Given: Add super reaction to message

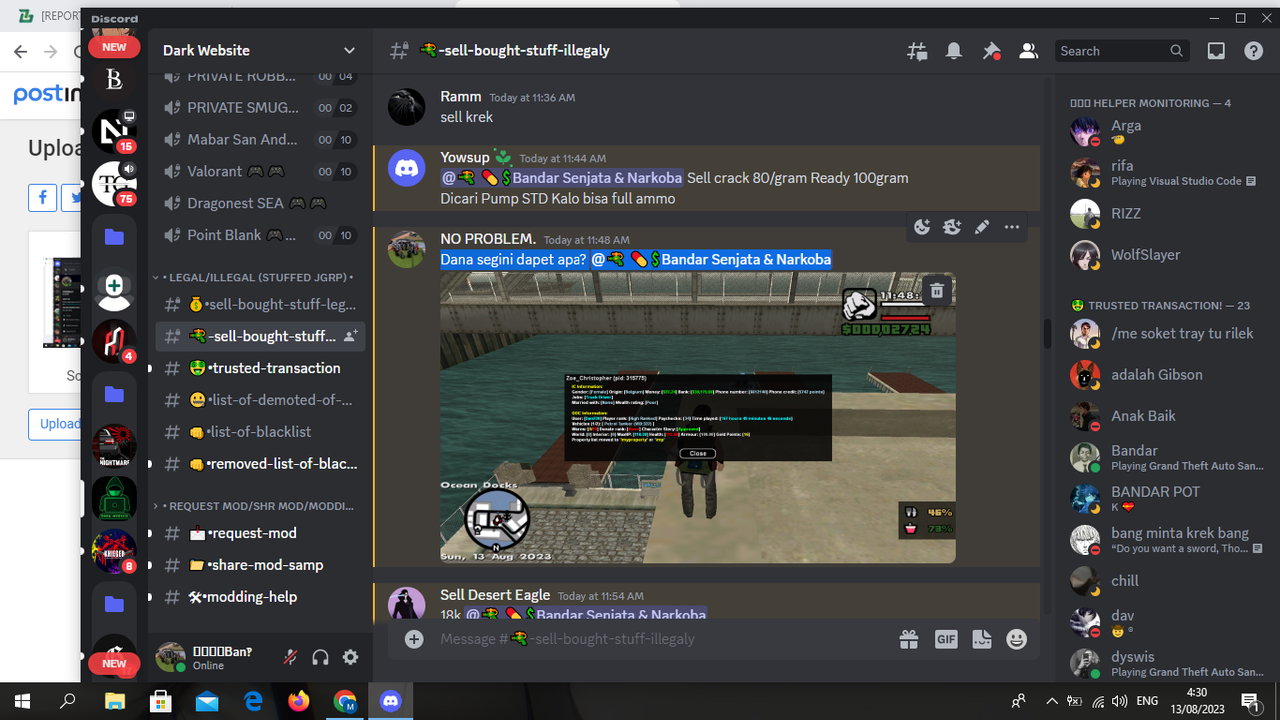Looking at the screenshot, I should click(x=952, y=227).
